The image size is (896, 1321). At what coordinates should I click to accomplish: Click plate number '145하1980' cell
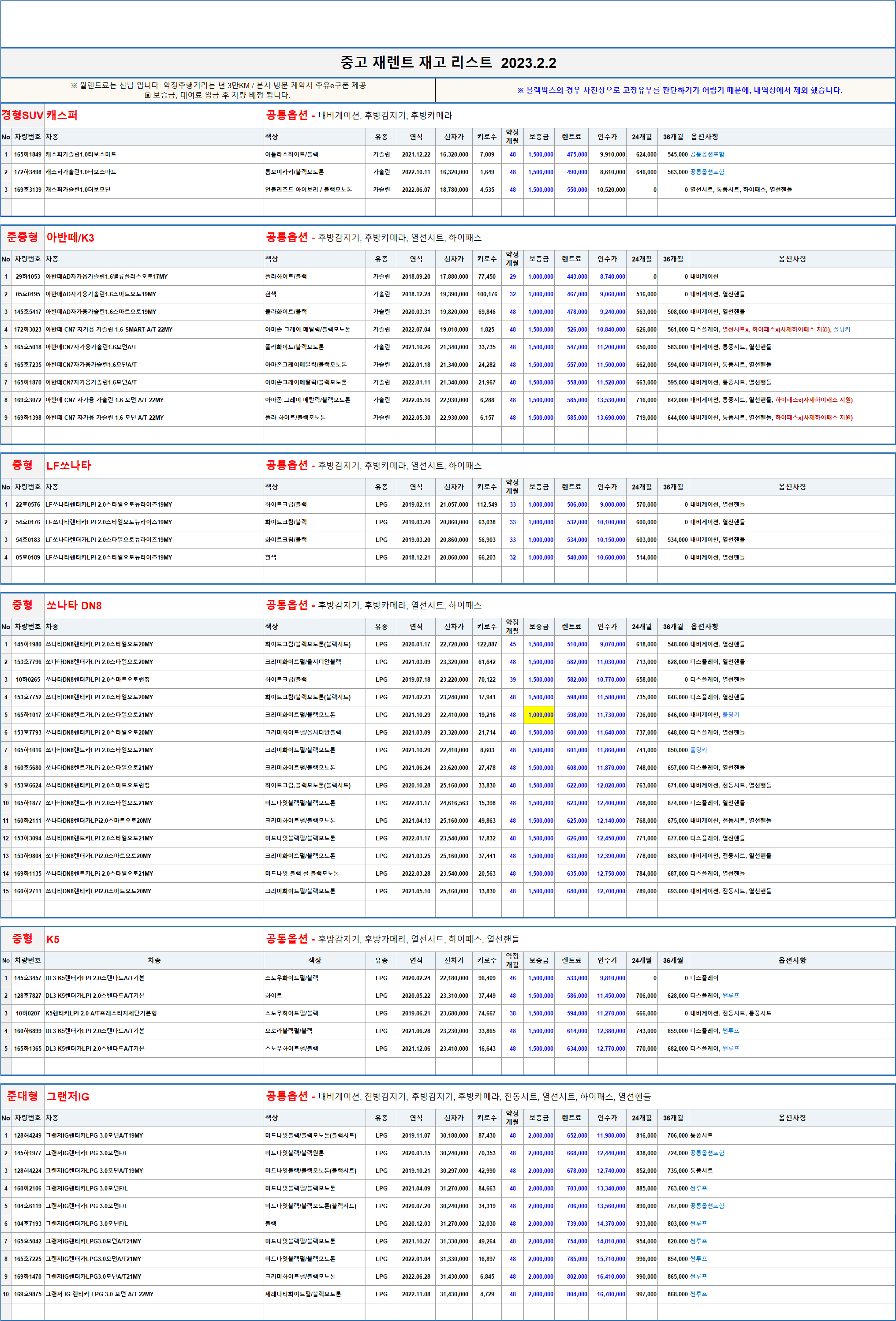point(28,645)
